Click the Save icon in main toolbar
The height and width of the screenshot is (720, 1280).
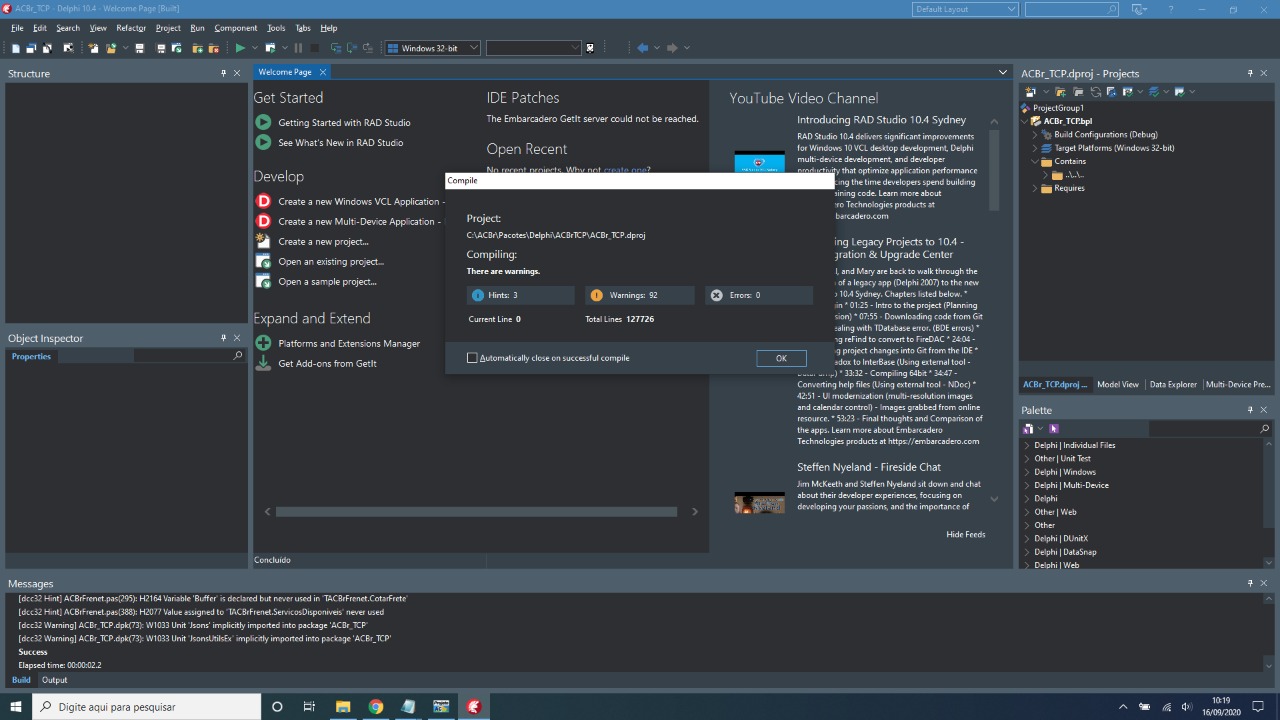tap(139, 48)
